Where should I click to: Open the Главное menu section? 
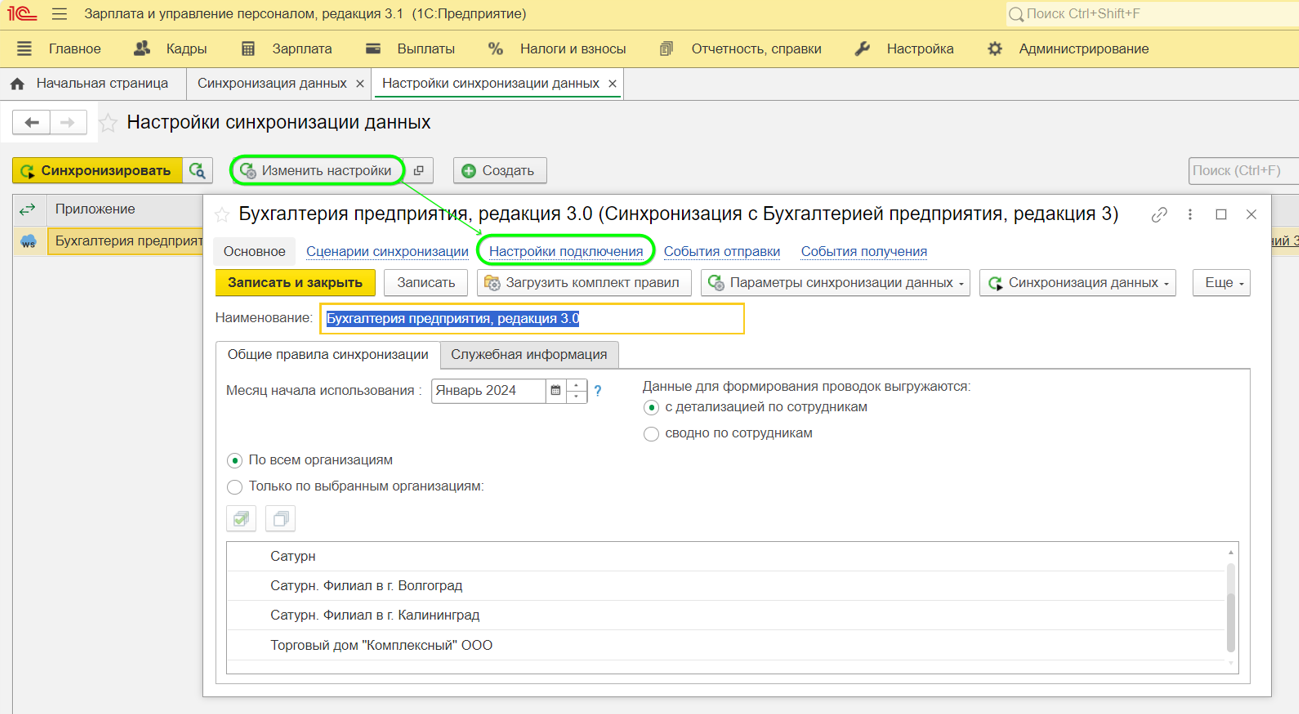pos(75,49)
